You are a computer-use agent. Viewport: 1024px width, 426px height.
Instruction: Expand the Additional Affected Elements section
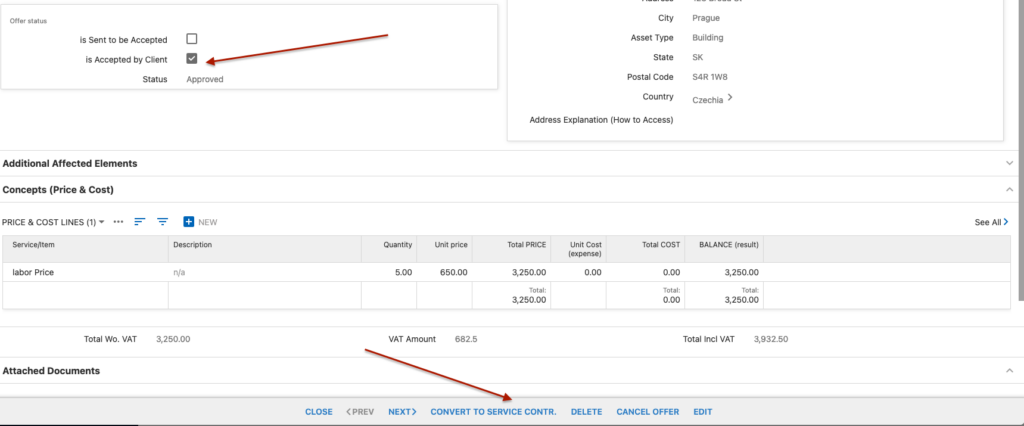(x=1010, y=163)
